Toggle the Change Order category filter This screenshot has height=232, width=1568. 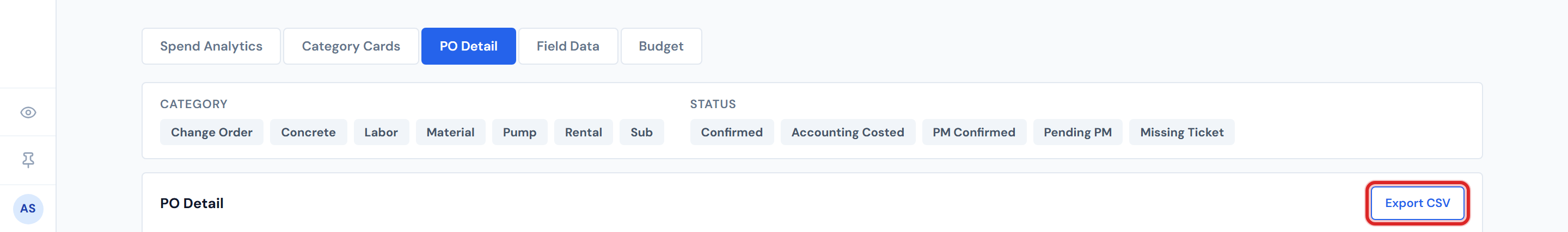pos(211,133)
